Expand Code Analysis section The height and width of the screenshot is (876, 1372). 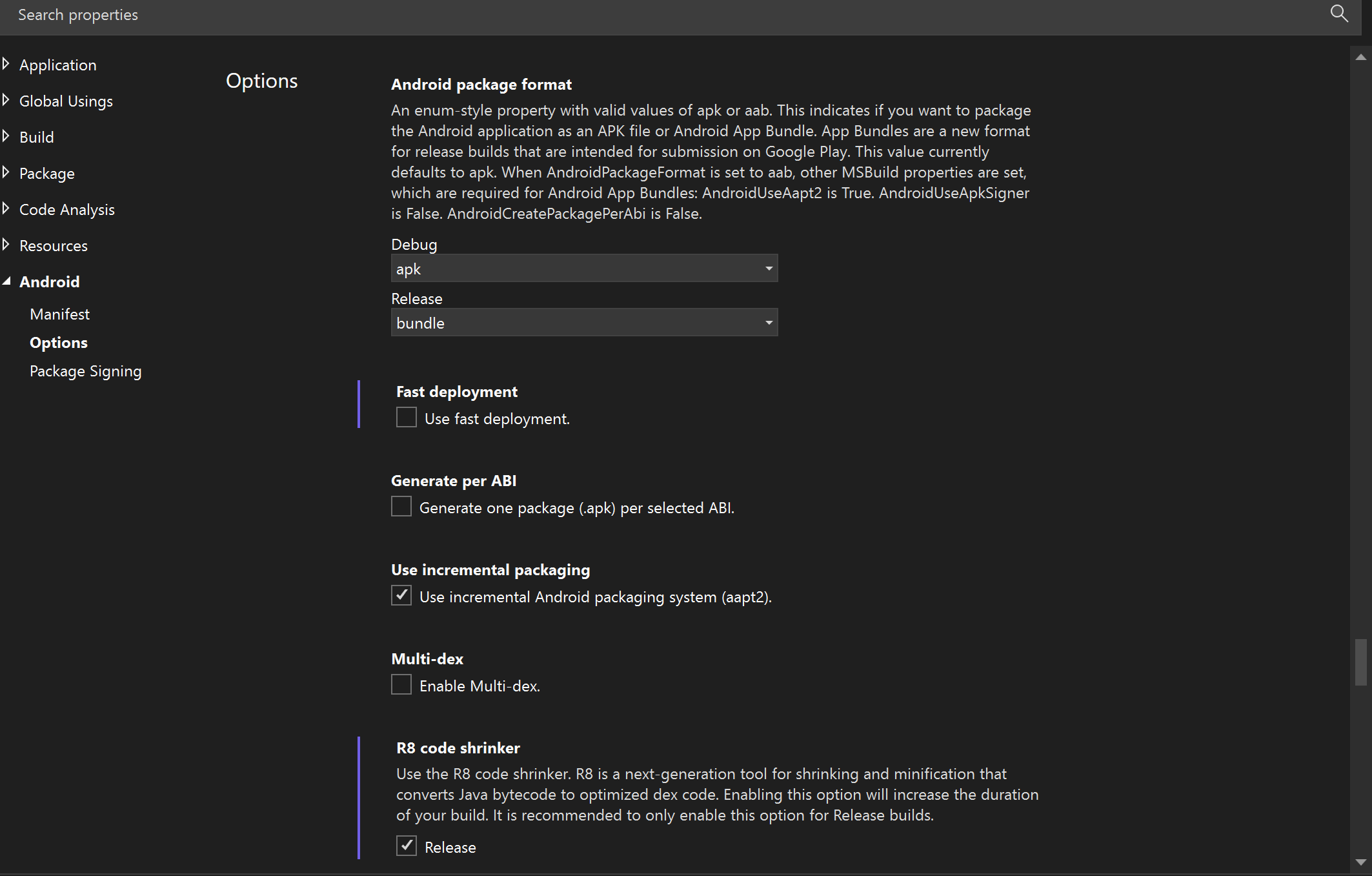coord(6,209)
